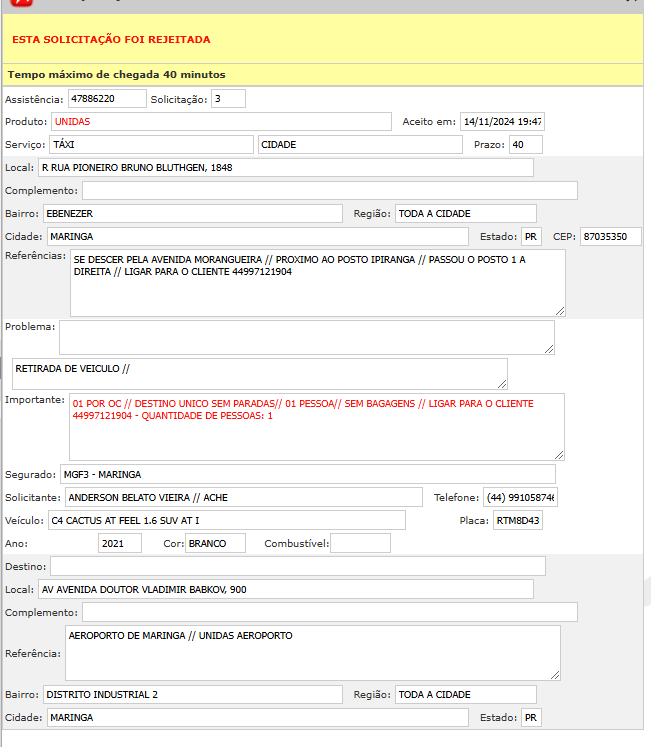Click the Assistência field showing 47886220

[x=107, y=99]
